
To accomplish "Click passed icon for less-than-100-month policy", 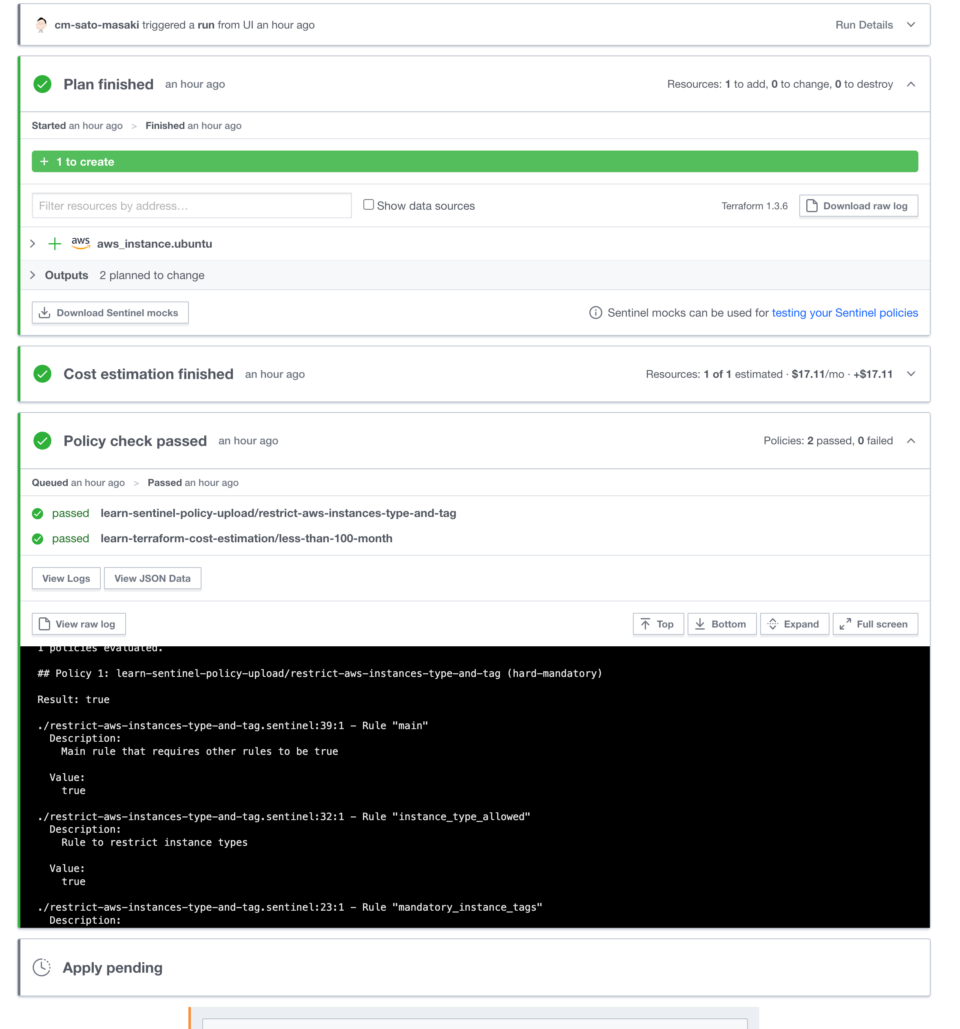I will pyautogui.click(x=37, y=539).
